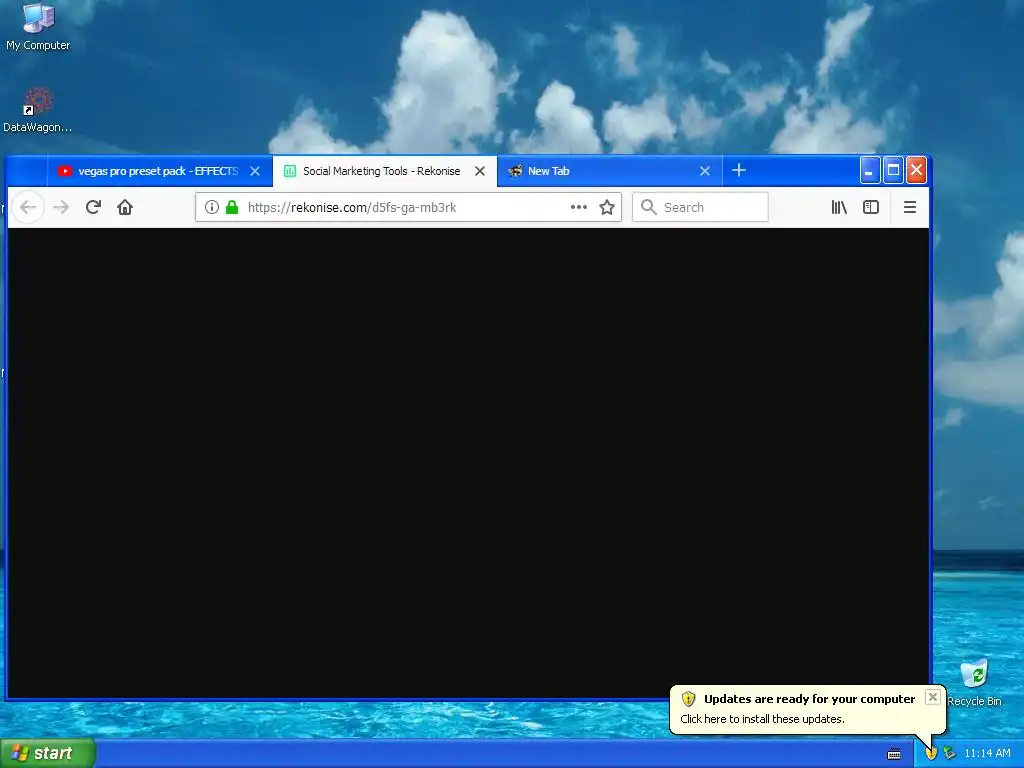The width and height of the screenshot is (1024, 768).
Task: Click the search magnifier icon
Action: click(648, 207)
